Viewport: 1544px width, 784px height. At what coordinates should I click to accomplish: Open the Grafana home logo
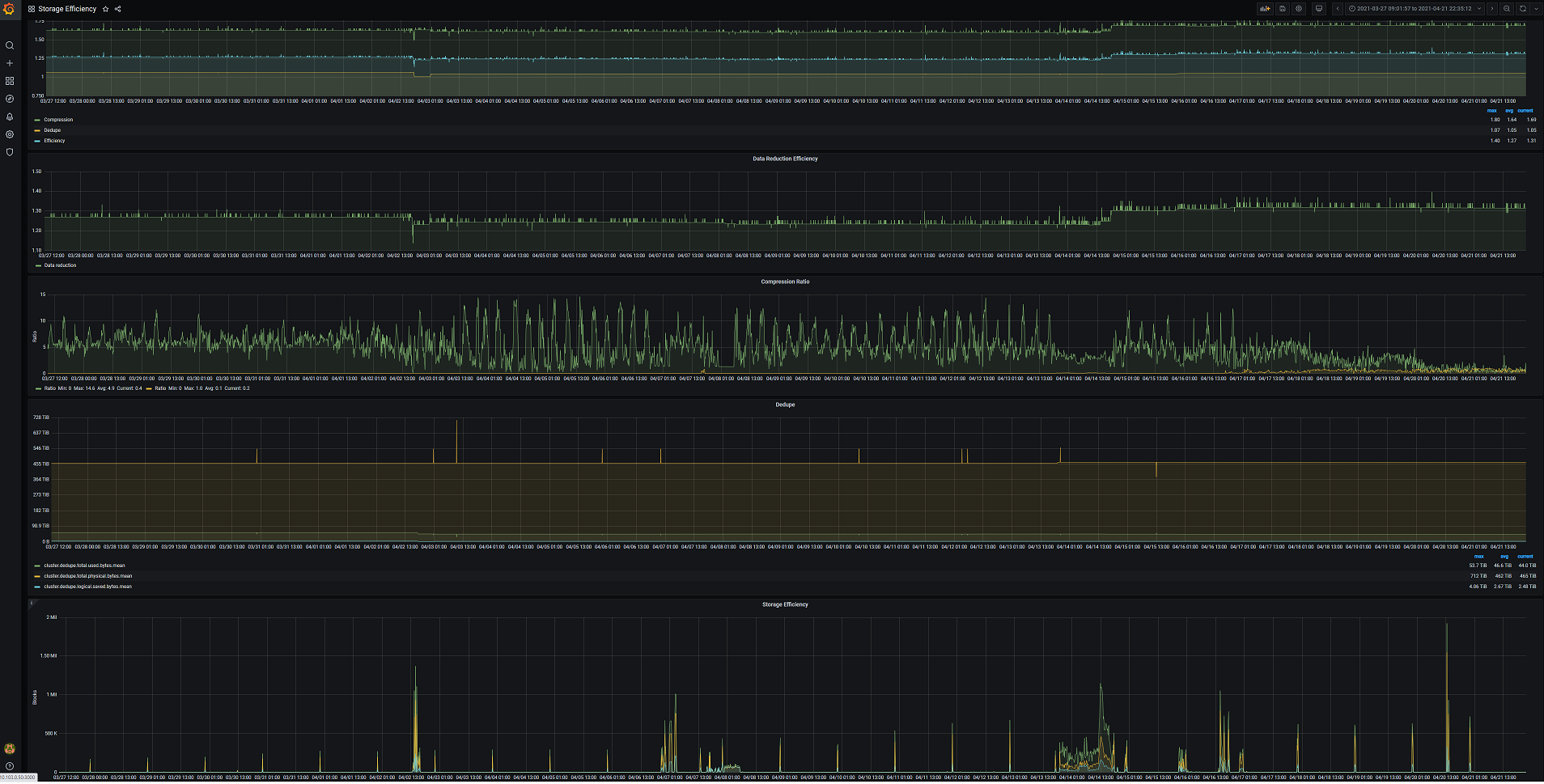pyautogui.click(x=10, y=10)
